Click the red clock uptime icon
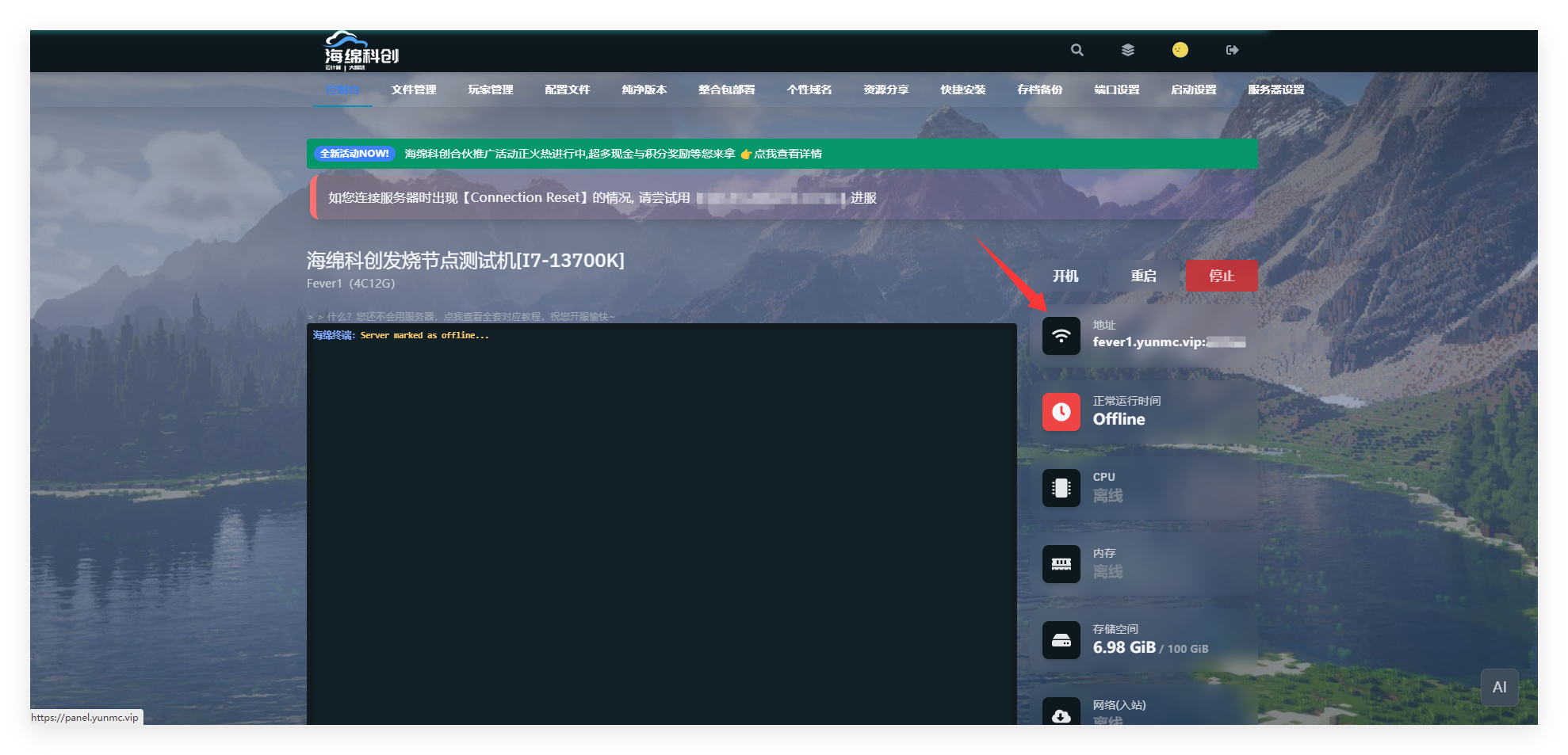The image size is (1568, 755). pos(1061,412)
